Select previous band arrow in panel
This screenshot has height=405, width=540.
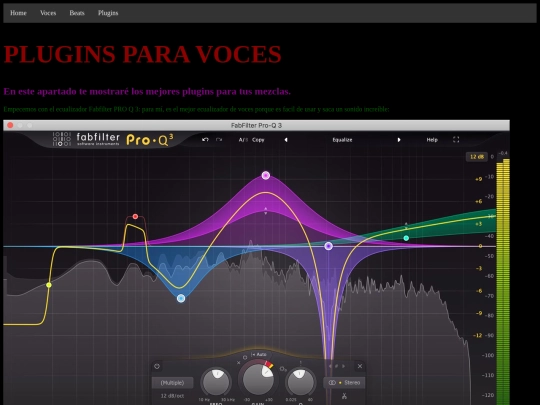tap(331, 366)
